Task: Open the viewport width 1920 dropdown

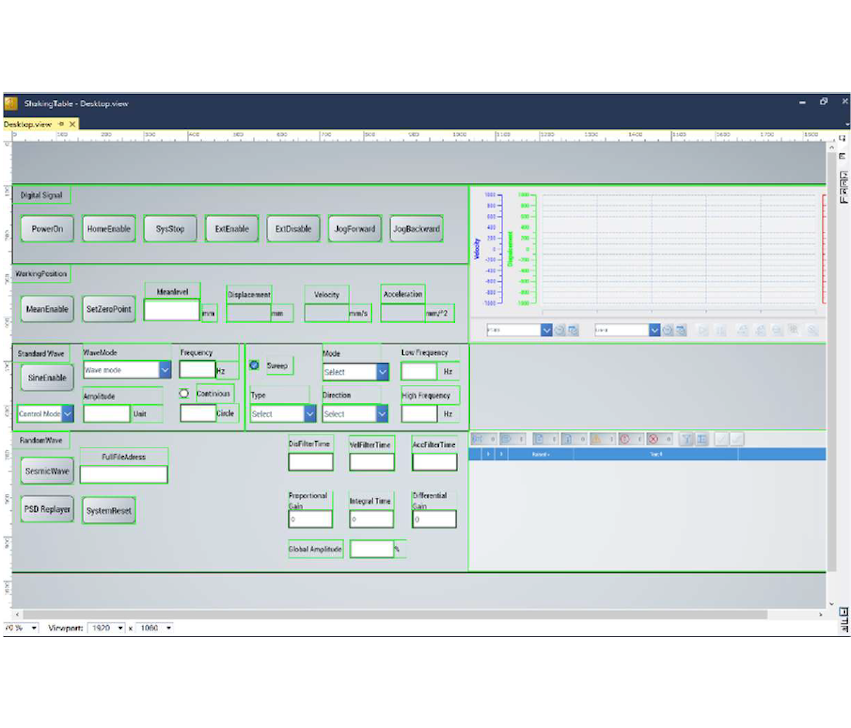Action: pyautogui.click(x=121, y=628)
